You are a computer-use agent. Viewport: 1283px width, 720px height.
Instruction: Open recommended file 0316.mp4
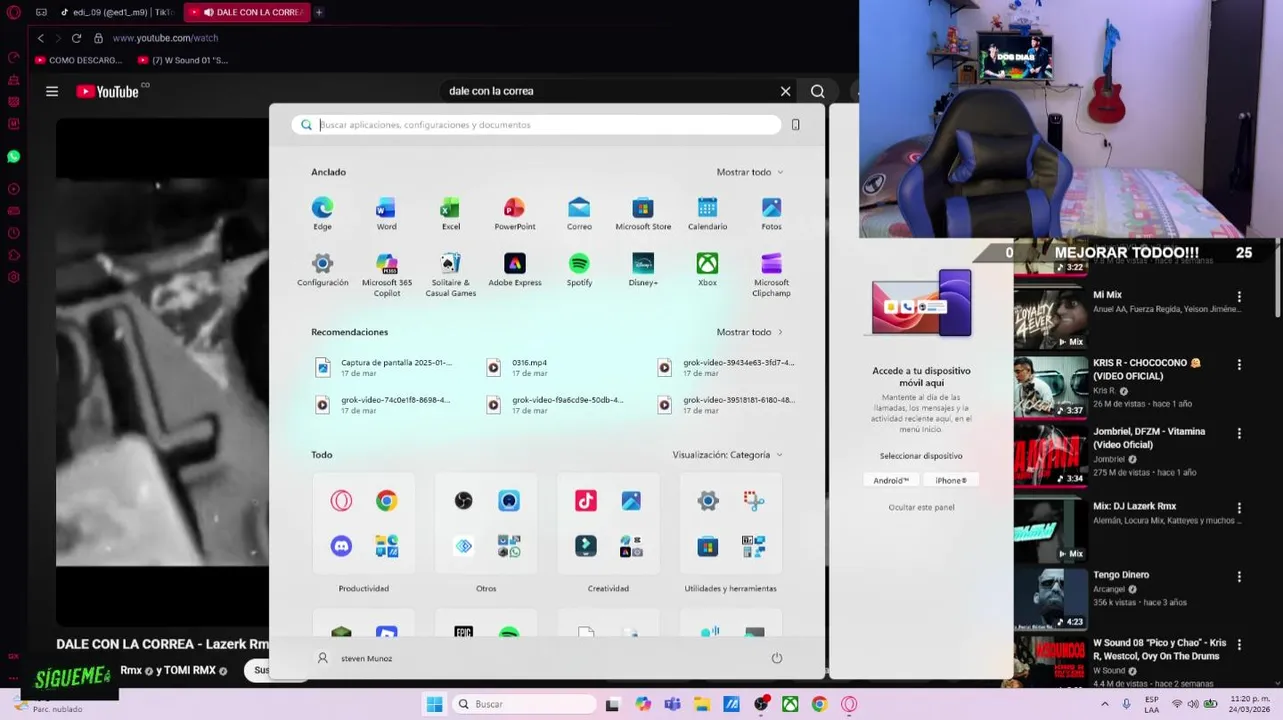click(x=520, y=367)
